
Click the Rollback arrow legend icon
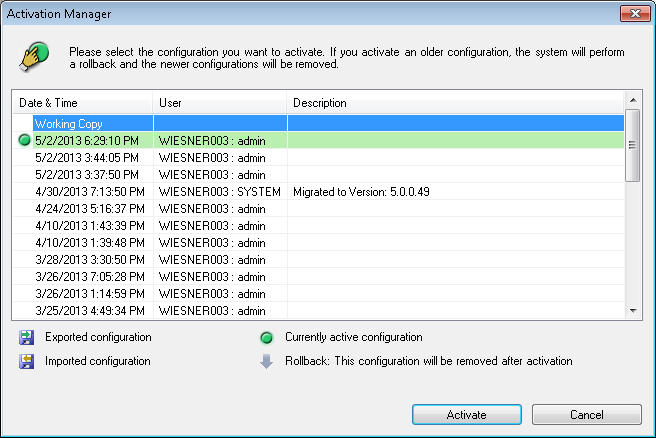[x=266, y=361]
